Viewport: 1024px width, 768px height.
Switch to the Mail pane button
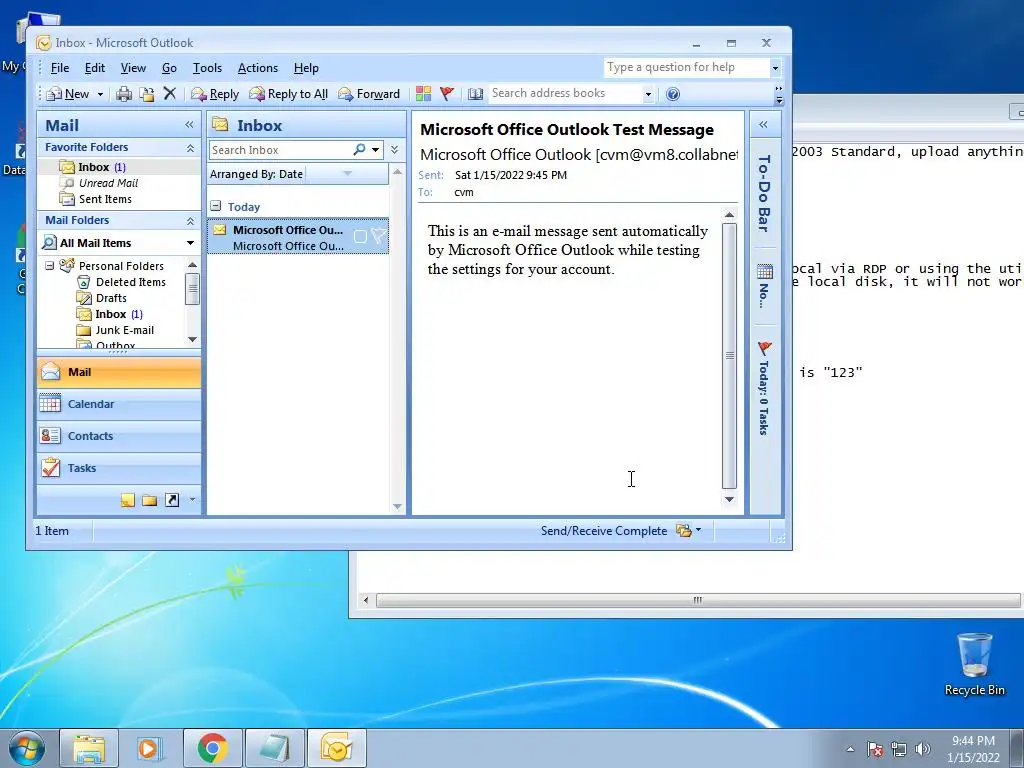pyautogui.click(x=119, y=372)
